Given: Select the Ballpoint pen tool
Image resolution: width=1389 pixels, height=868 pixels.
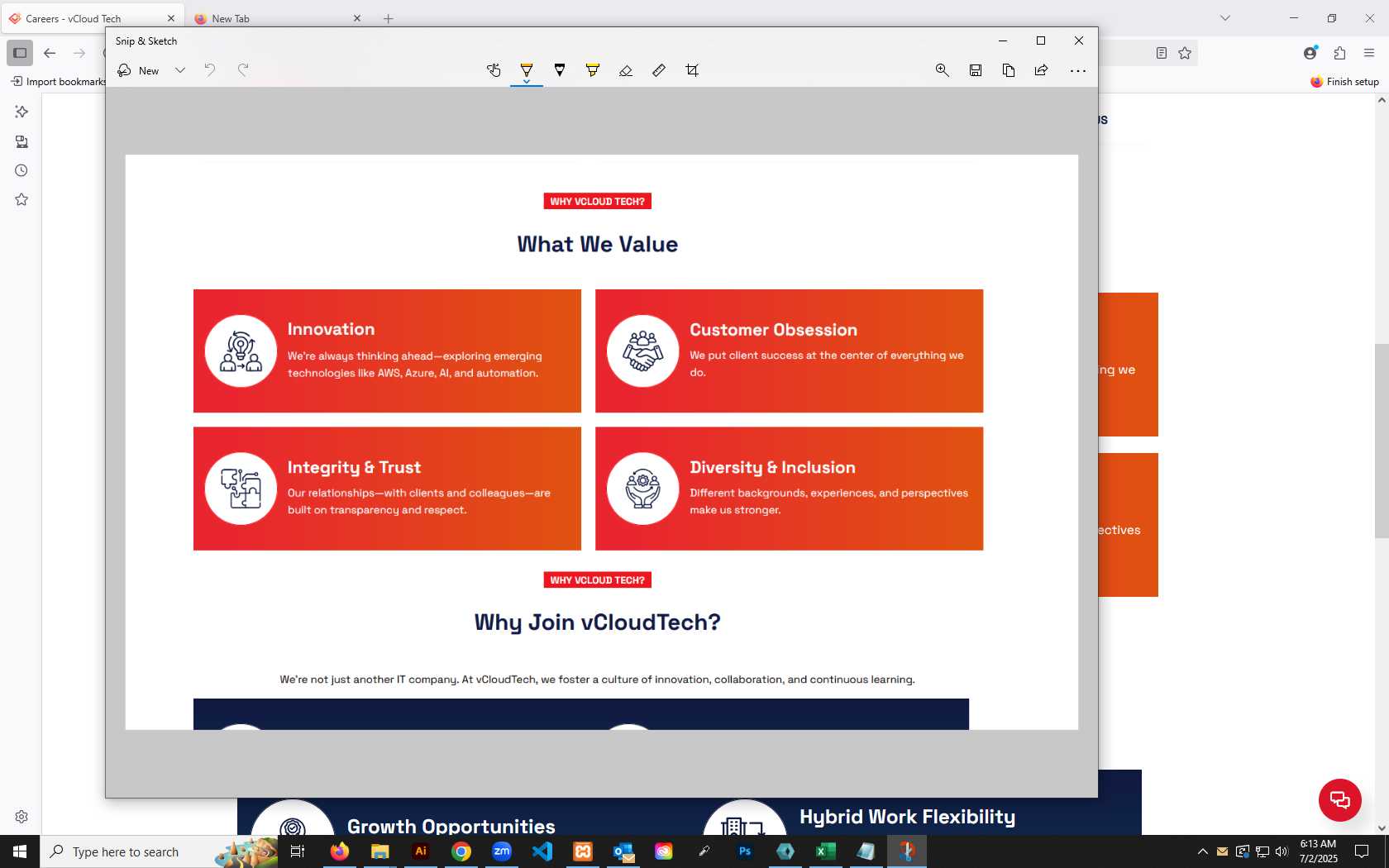Looking at the screenshot, I should click(527, 69).
